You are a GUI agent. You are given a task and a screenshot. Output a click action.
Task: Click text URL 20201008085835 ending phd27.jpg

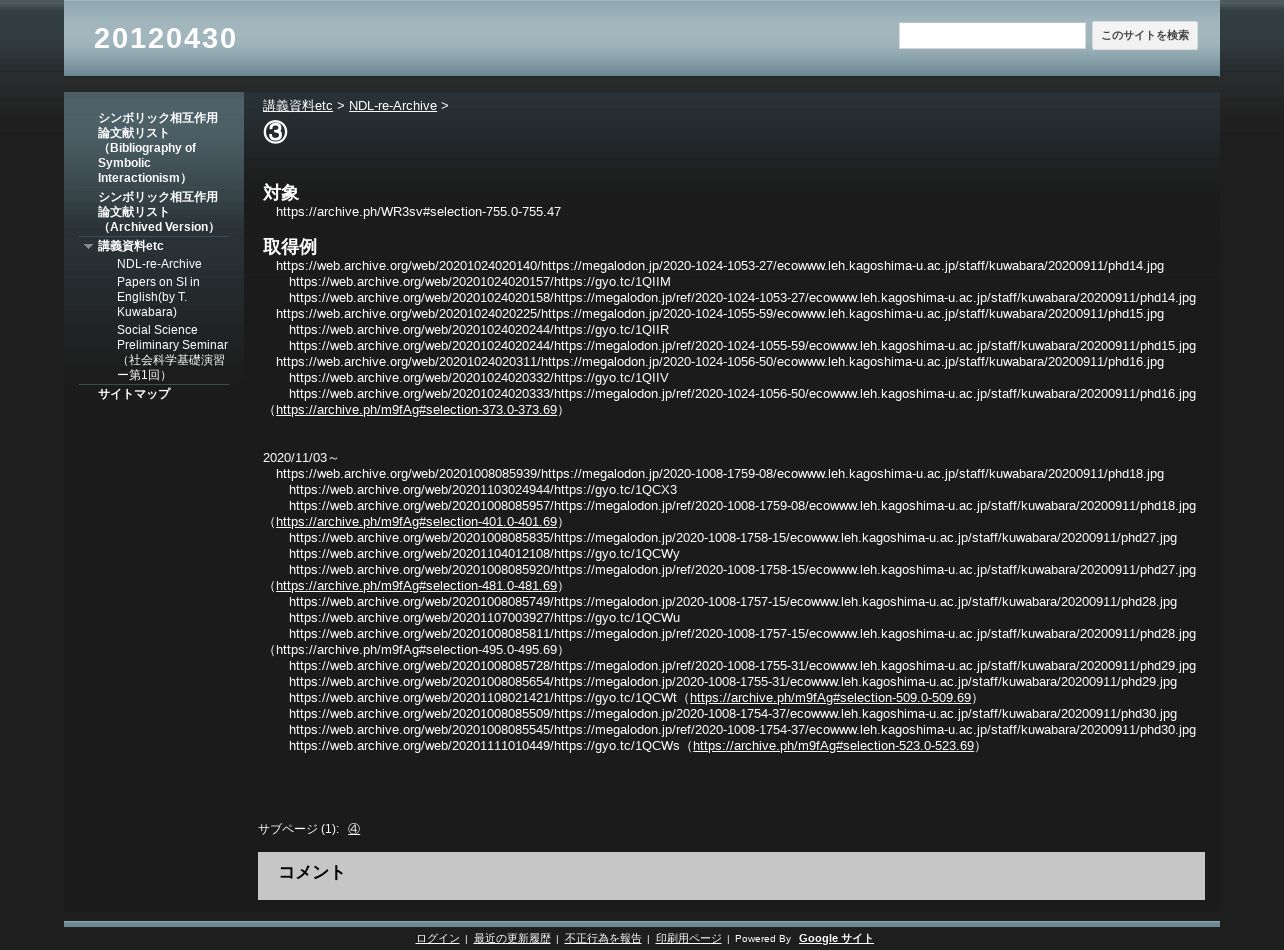[733, 538]
